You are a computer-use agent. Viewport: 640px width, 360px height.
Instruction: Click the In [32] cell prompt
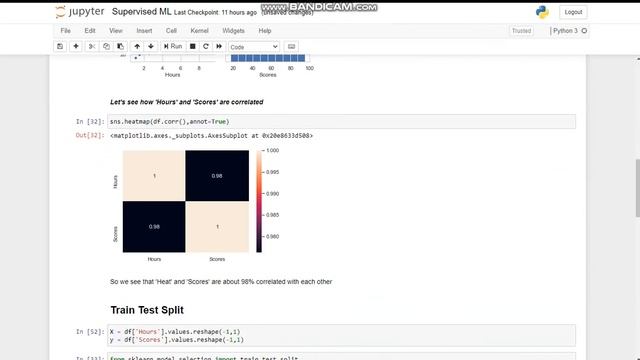pos(90,122)
